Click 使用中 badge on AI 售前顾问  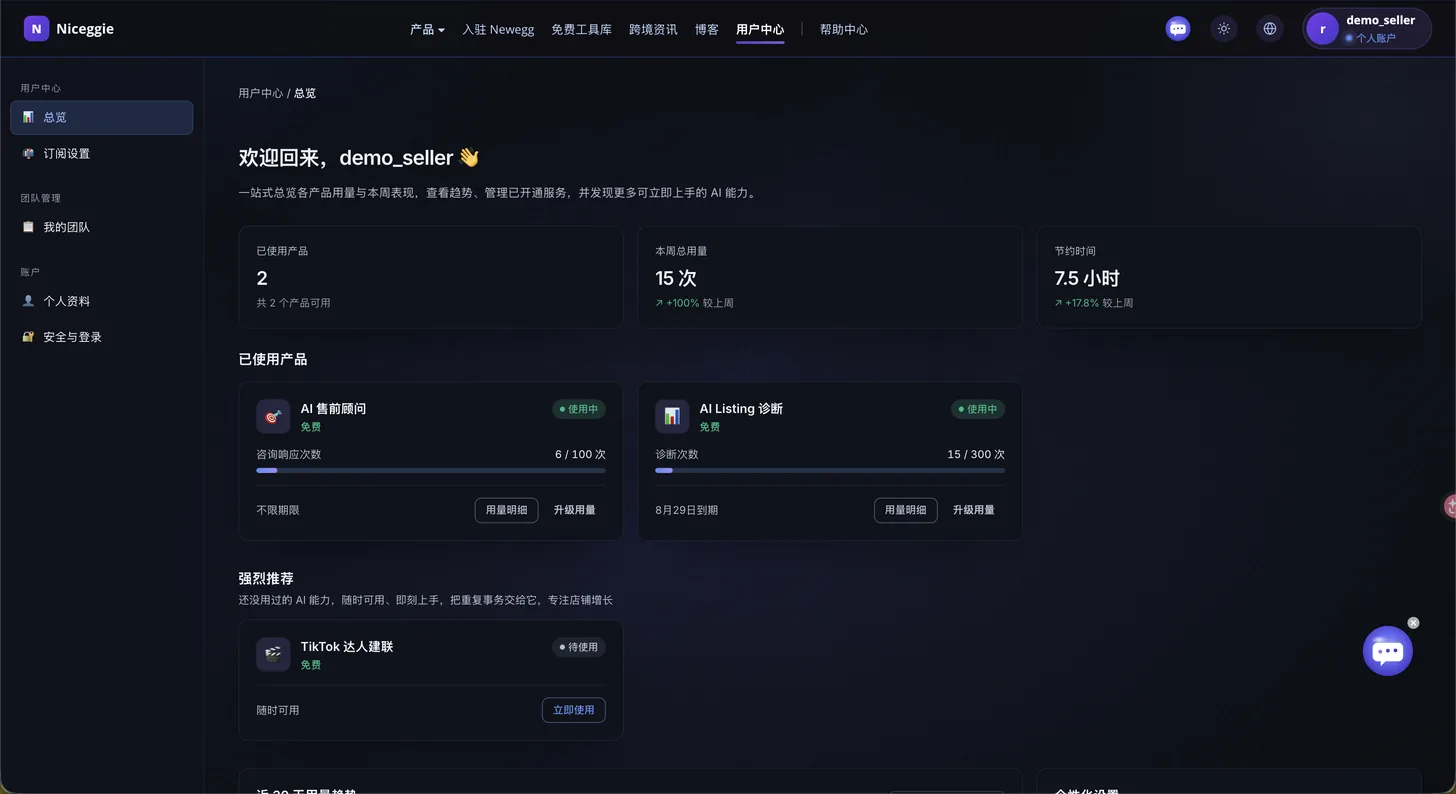[x=579, y=409]
